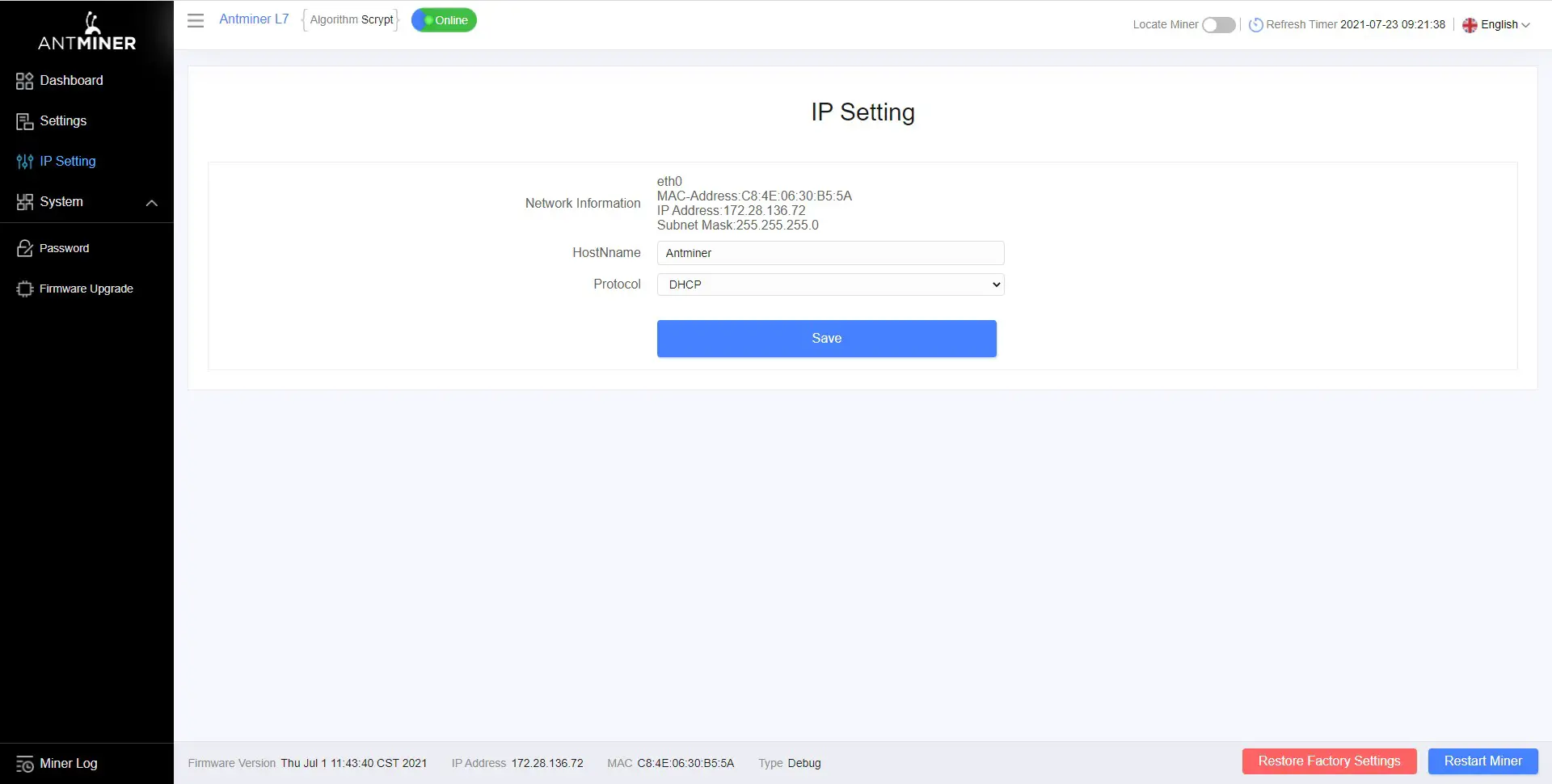The height and width of the screenshot is (784, 1552).
Task: Open the hamburger navigation menu
Action: (x=195, y=20)
